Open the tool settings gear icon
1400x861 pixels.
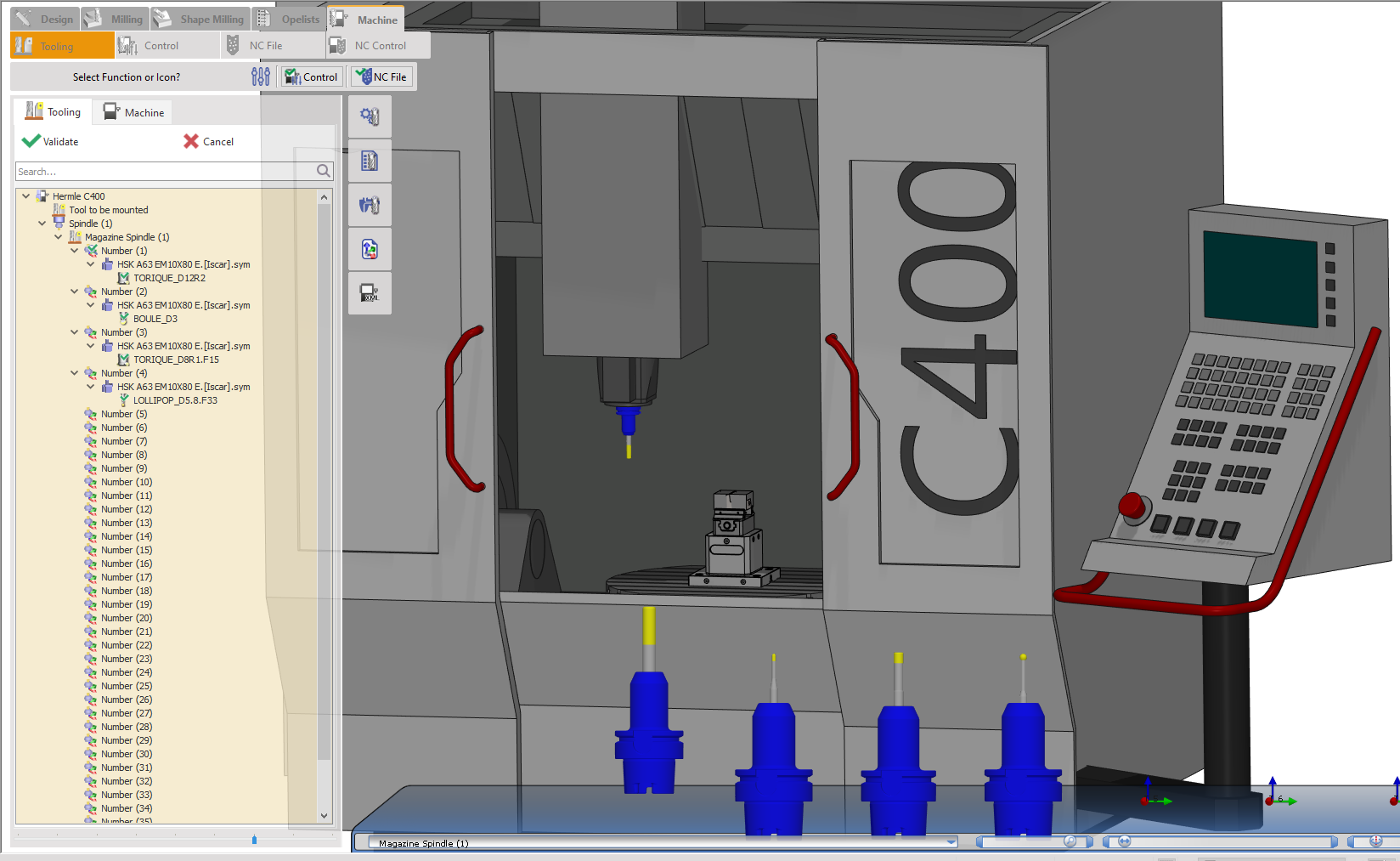[370, 116]
